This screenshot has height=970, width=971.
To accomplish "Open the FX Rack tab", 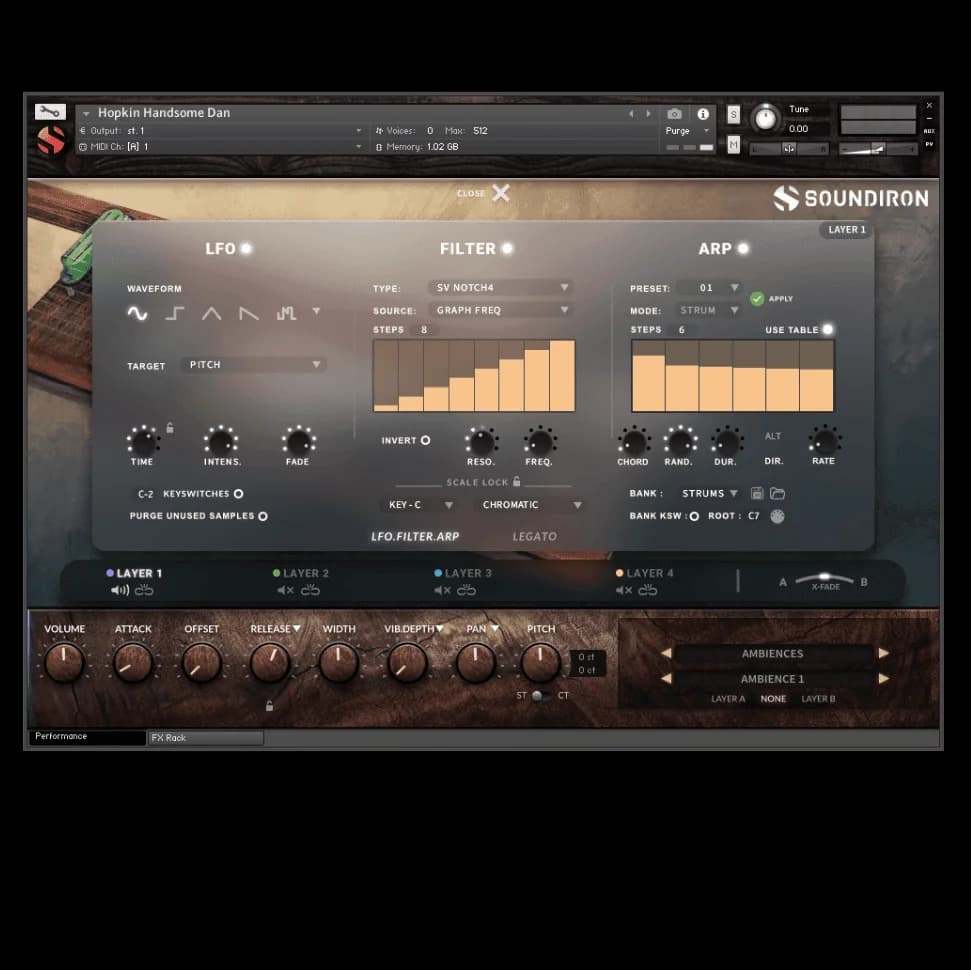I will point(205,738).
